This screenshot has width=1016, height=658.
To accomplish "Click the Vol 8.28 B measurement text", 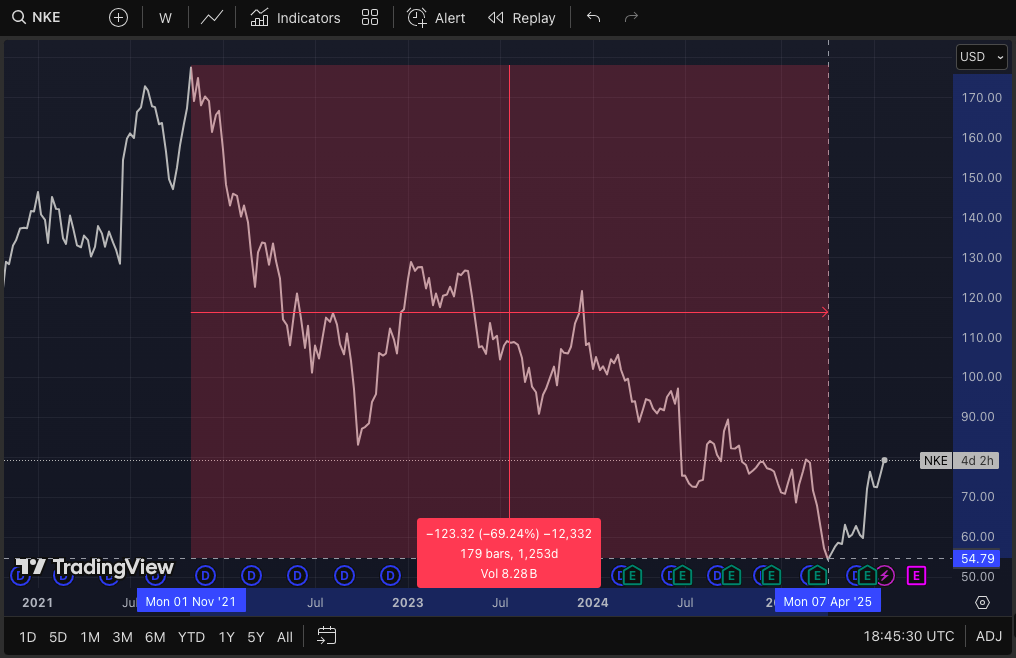I will tap(509, 574).
